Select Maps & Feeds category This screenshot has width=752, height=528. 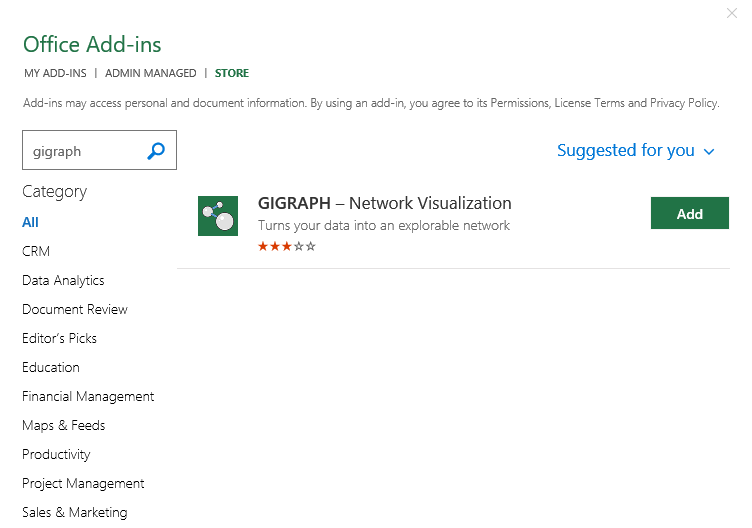point(64,425)
